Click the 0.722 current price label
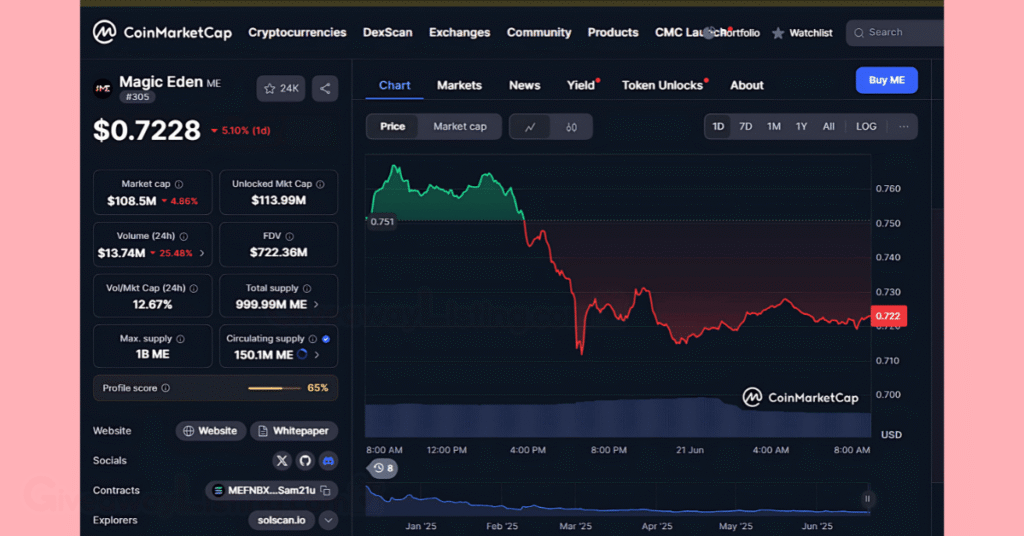1024x536 pixels. click(888, 316)
